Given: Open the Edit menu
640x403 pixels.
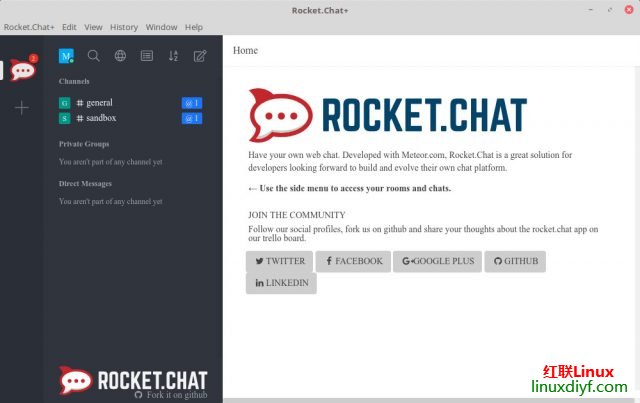Looking at the screenshot, I should (69, 27).
